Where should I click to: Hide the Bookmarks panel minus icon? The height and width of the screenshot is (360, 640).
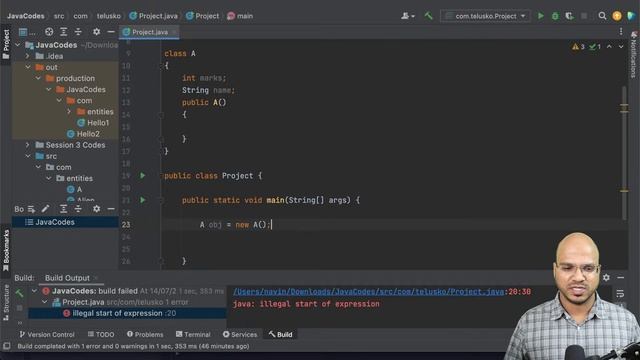(x=111, y=209)
